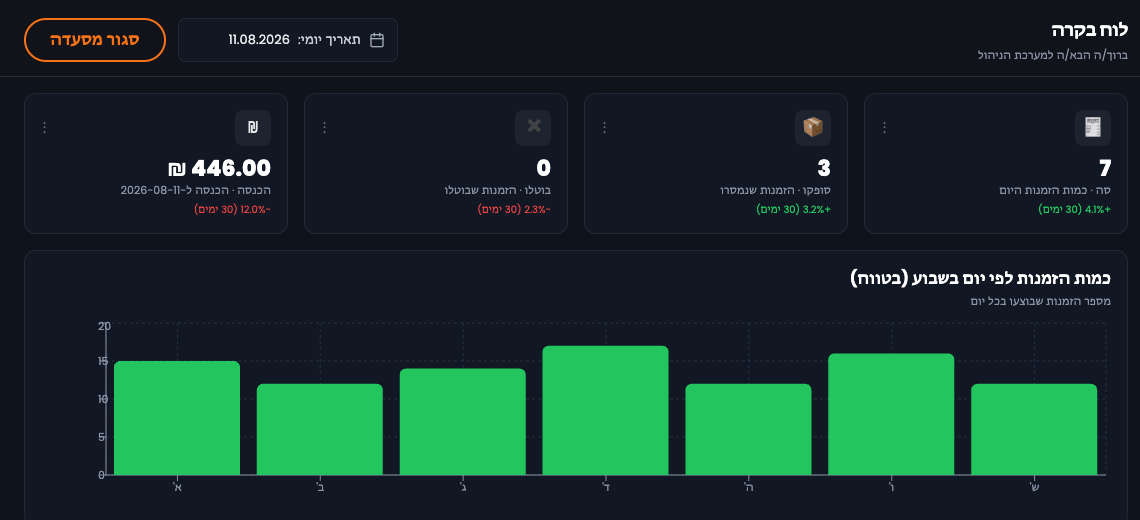This screenshot has height=520, width=1140.
Task: Click the calendar icon in date field
Action: coord(377,40)
